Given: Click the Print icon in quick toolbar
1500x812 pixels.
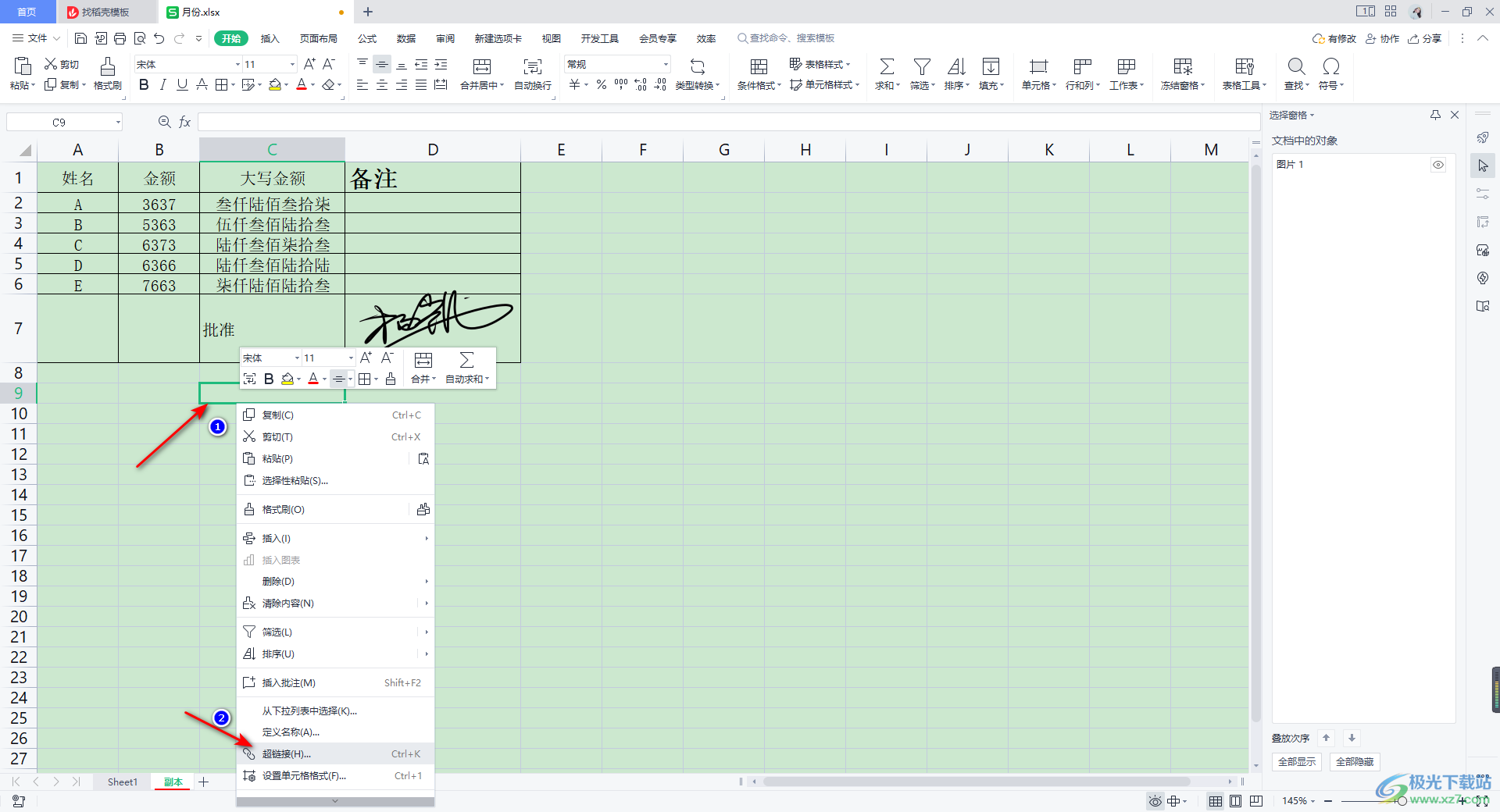Looking at the screenshot, I should [x=120, y=38].
